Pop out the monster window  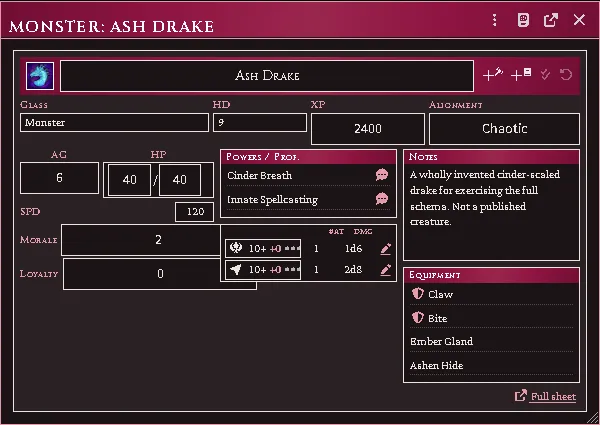551,20
